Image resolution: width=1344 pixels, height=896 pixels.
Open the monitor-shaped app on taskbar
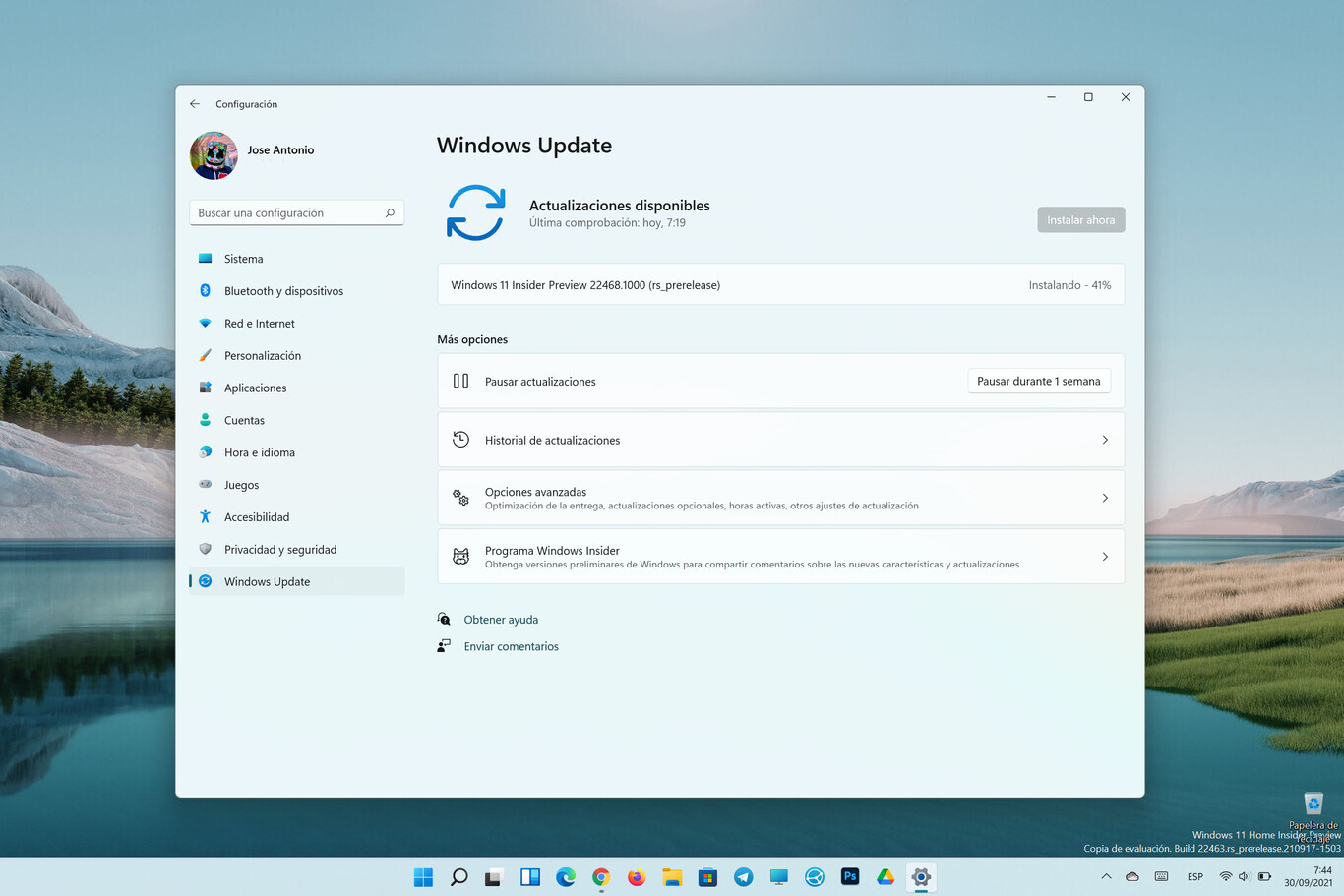(779, 877)
